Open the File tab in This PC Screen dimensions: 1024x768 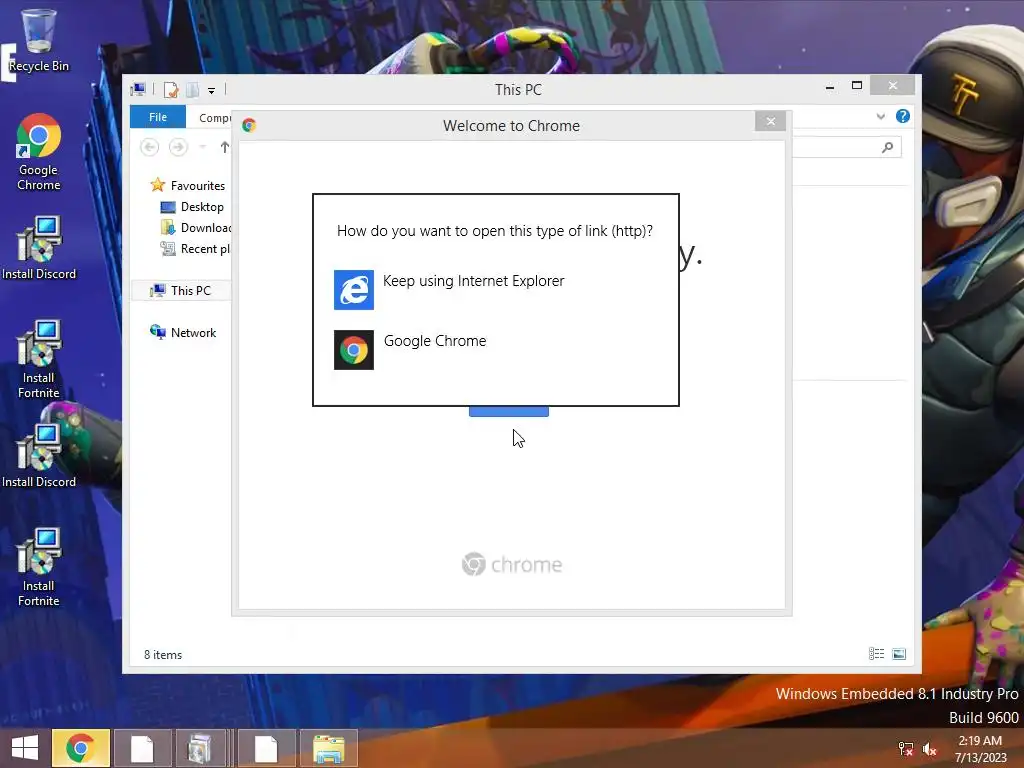pos(158,117)
